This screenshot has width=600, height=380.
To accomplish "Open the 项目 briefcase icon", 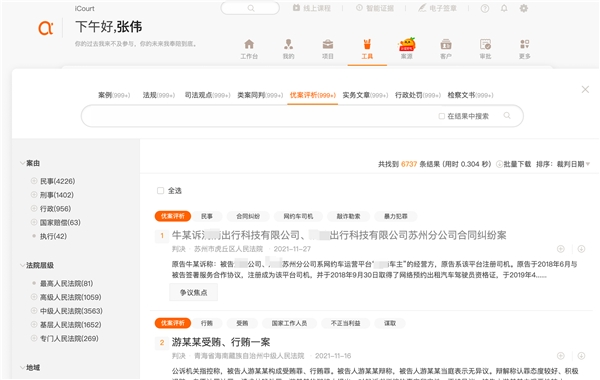I will tap(328, 44).
